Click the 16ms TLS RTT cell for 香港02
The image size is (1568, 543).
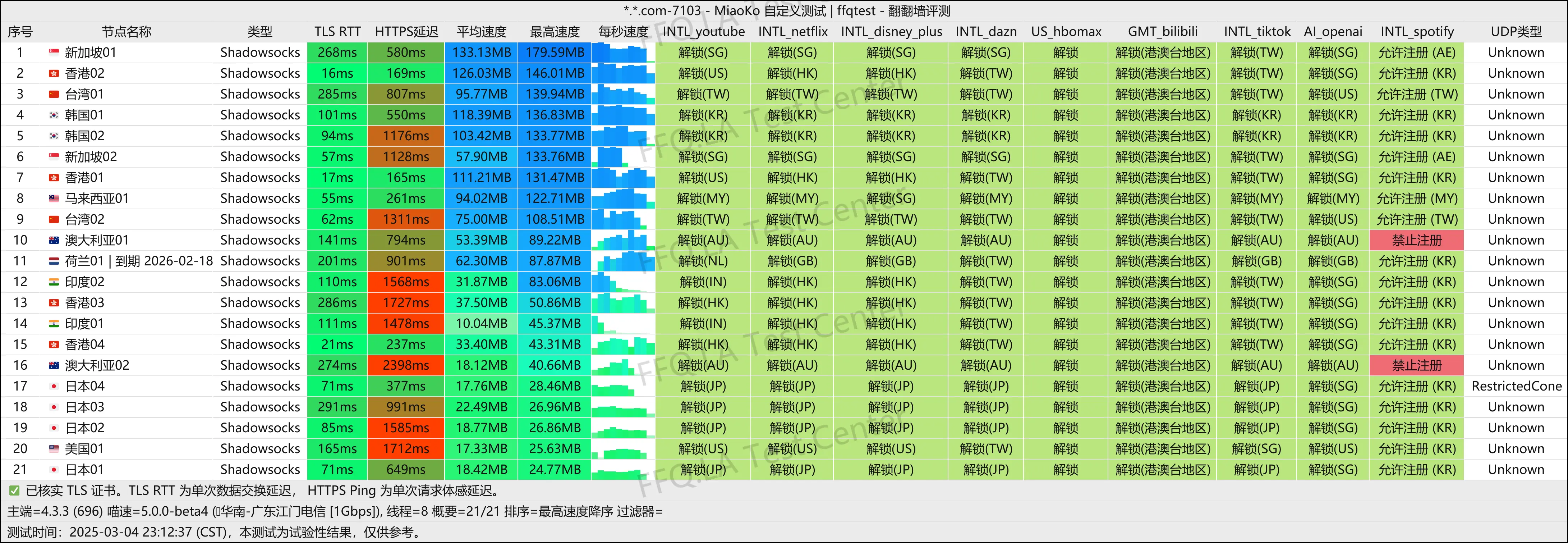point(337,74)
